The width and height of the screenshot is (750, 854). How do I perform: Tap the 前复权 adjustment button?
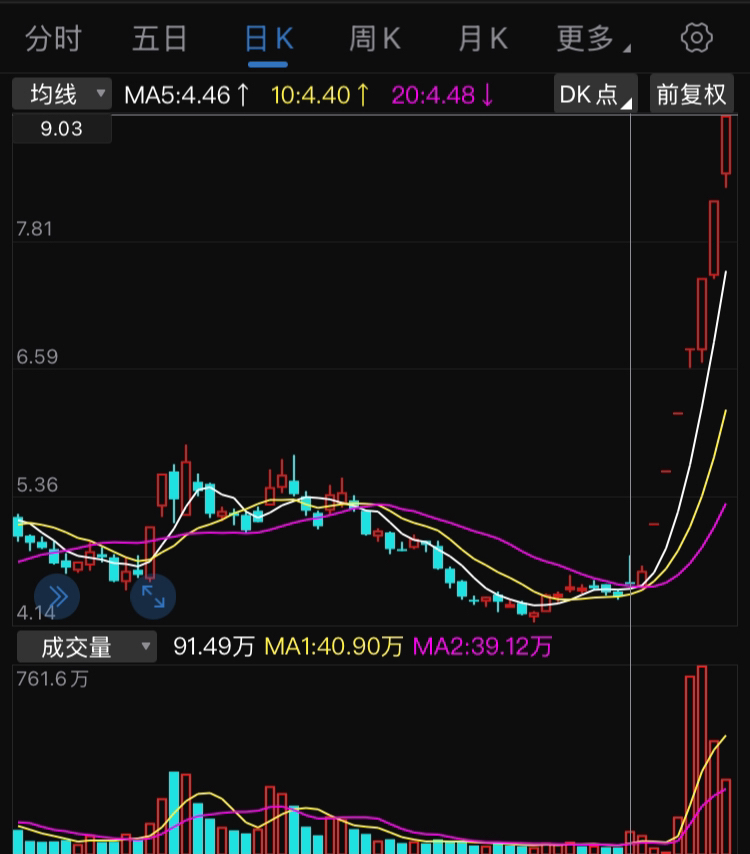coord(692,94)
